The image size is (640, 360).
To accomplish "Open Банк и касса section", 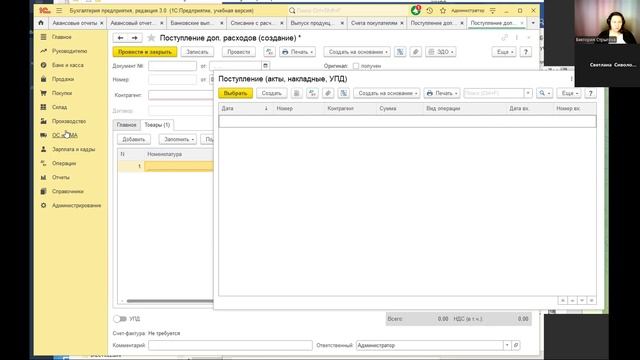I will [x=68, y=65].
